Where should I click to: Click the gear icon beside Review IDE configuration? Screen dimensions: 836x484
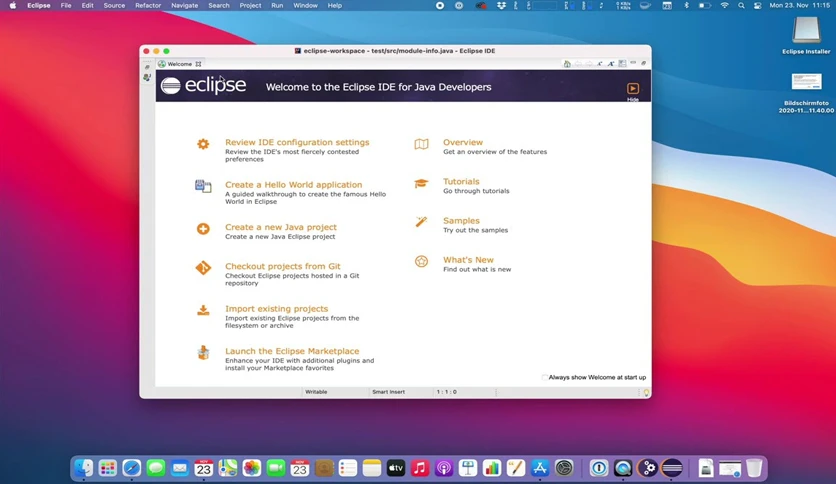pos(203,144)
